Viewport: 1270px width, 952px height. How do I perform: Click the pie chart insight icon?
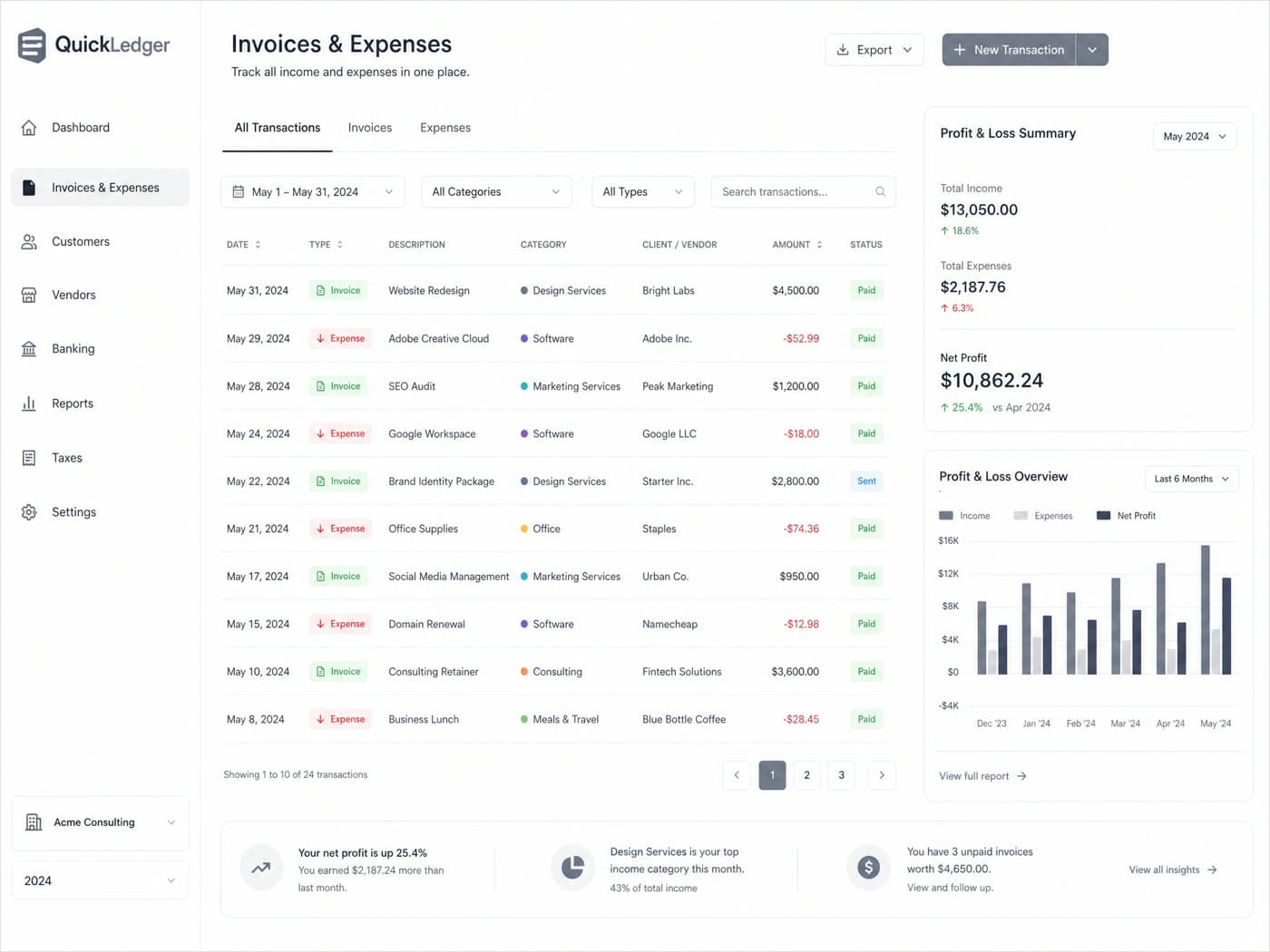[x=572, y=869]
